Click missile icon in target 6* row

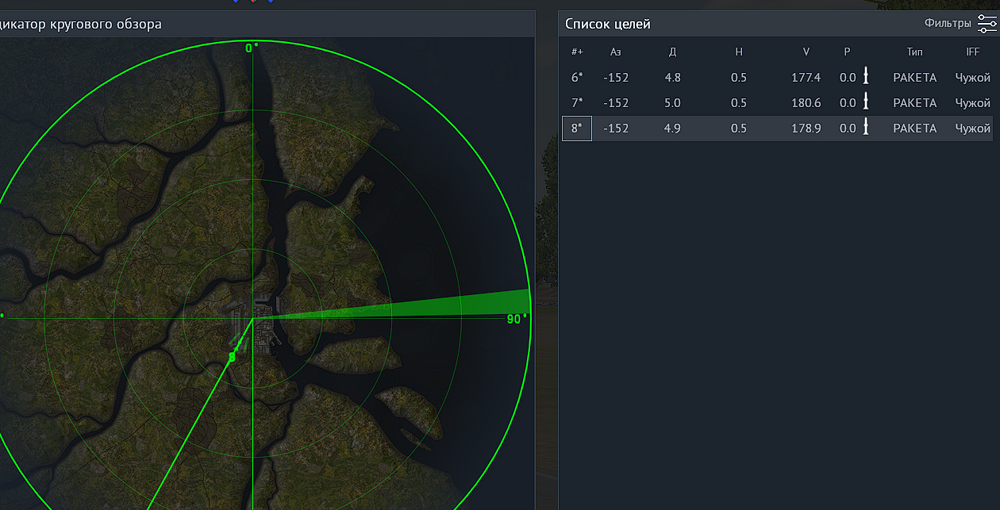click(x=866, y=77)
